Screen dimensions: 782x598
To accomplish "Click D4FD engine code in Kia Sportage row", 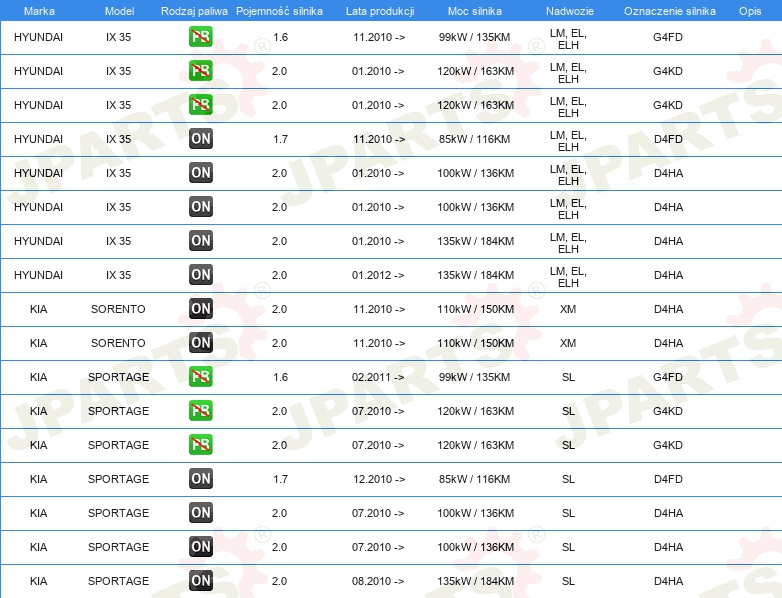I will 668,479.
